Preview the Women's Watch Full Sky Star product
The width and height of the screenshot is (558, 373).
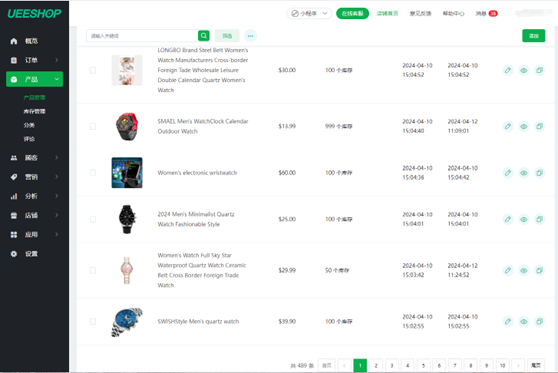tap(523, 270)
